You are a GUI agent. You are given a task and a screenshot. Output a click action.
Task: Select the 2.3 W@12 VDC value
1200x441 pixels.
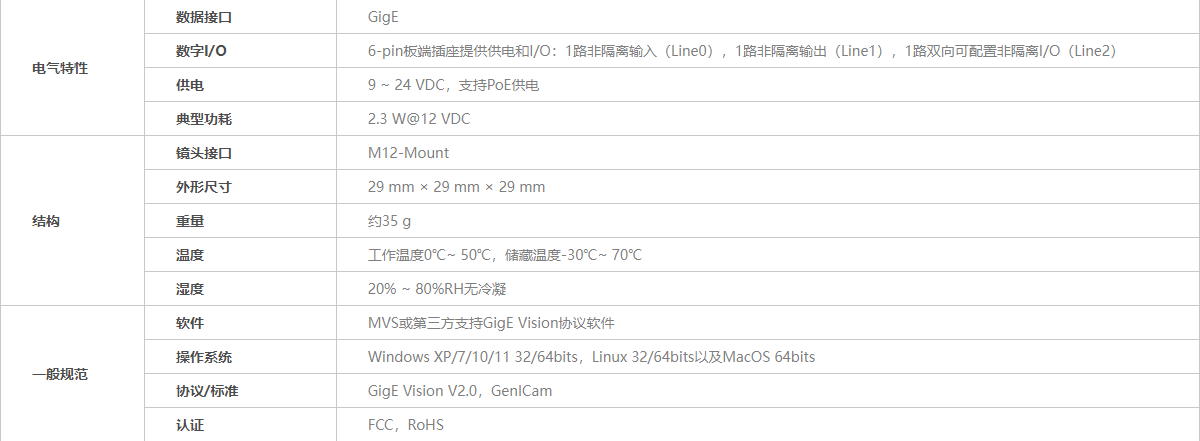pyautogui.click(x=419, y=119)
